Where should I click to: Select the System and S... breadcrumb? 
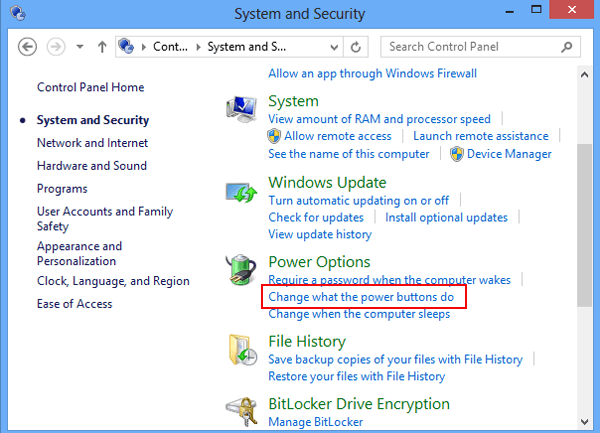pyautogui.click(x=246, y=47)
